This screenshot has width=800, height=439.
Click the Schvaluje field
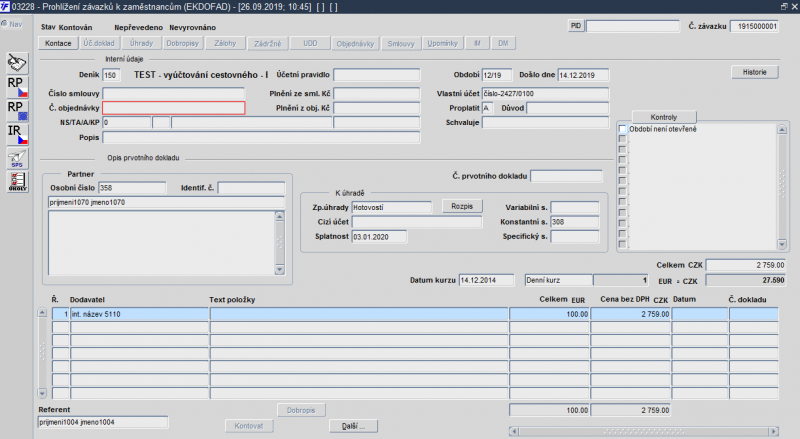tap(545, 123)
